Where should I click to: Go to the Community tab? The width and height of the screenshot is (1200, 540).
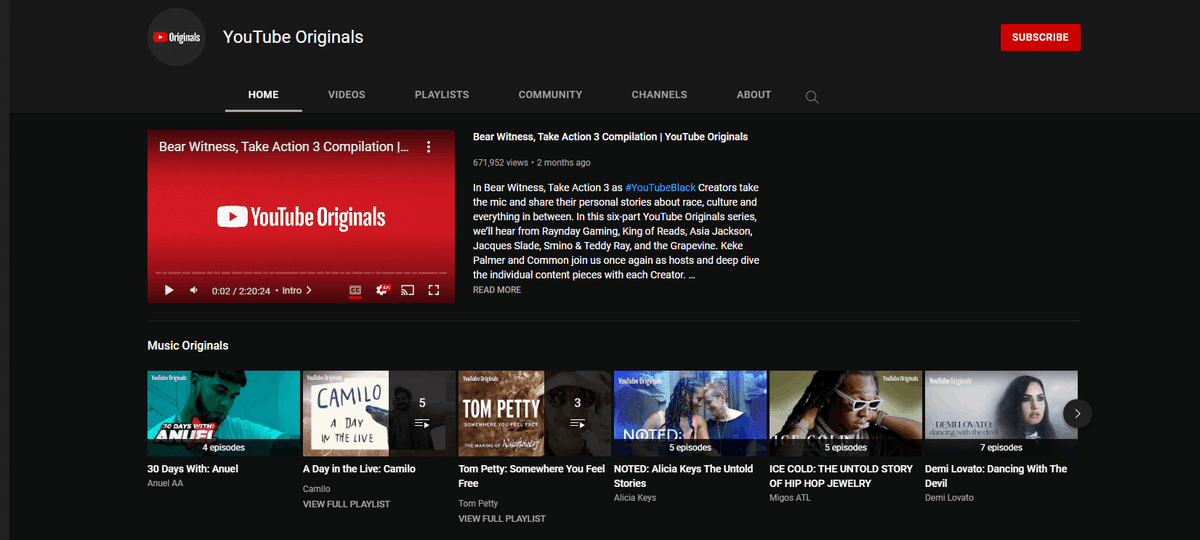(550, 95)
